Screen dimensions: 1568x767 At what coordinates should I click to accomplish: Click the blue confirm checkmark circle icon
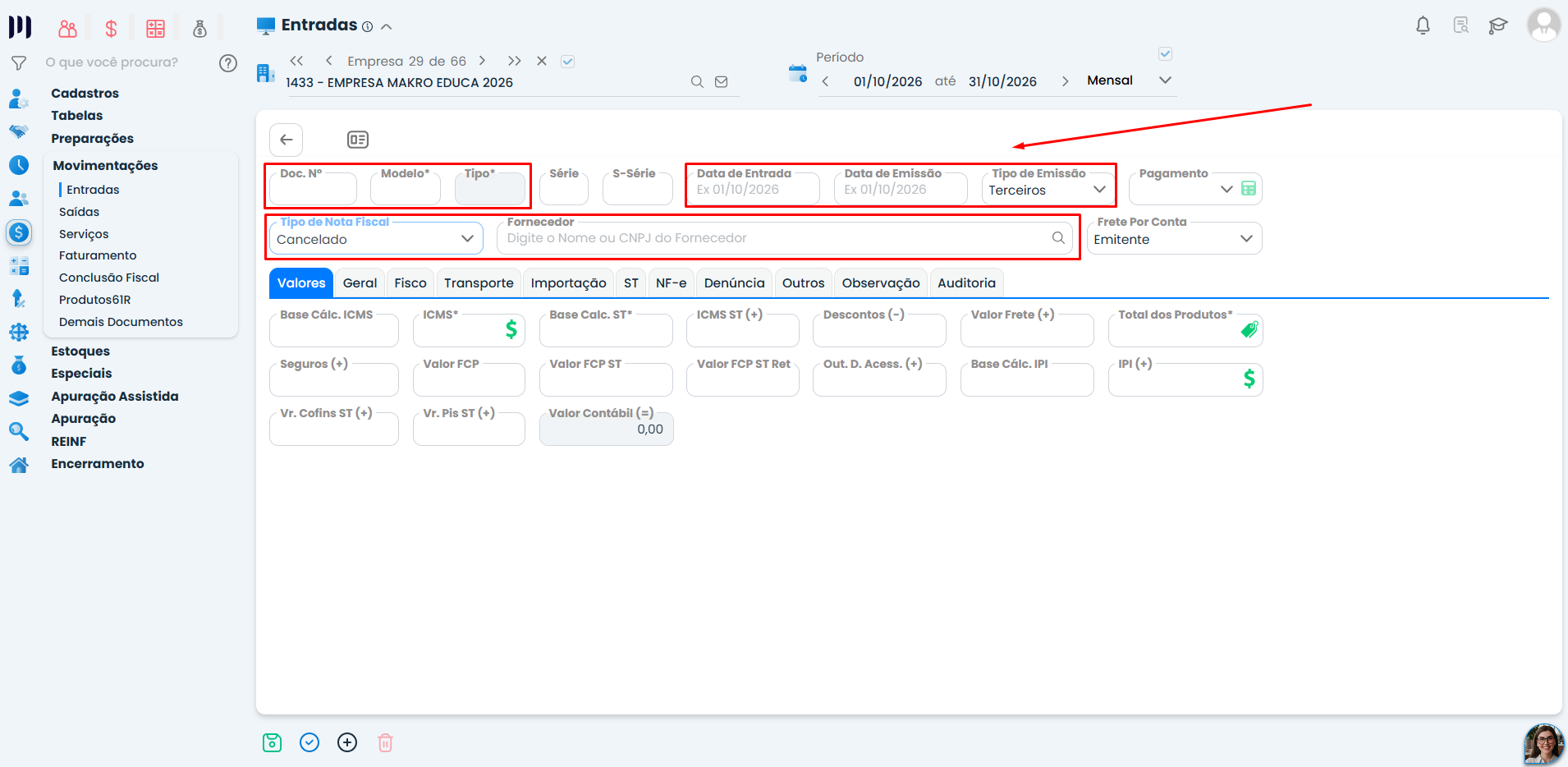point(309,742)
